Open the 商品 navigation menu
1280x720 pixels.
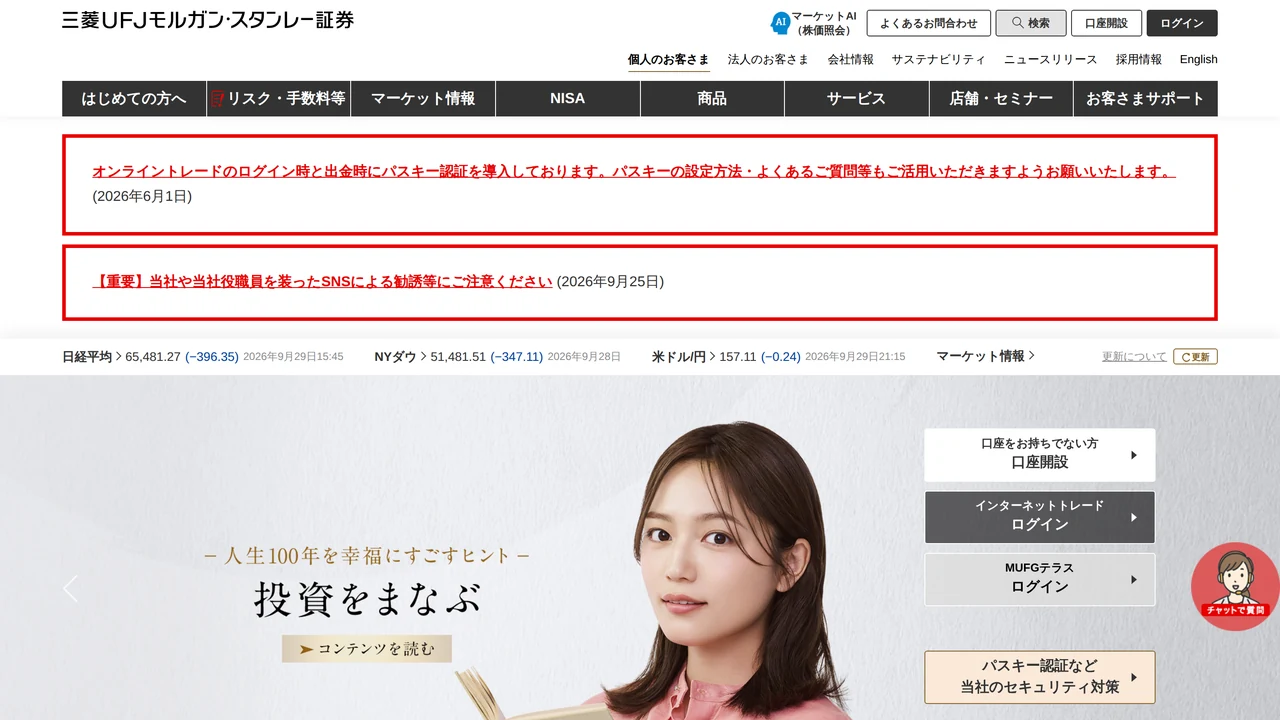pos(712,99)
